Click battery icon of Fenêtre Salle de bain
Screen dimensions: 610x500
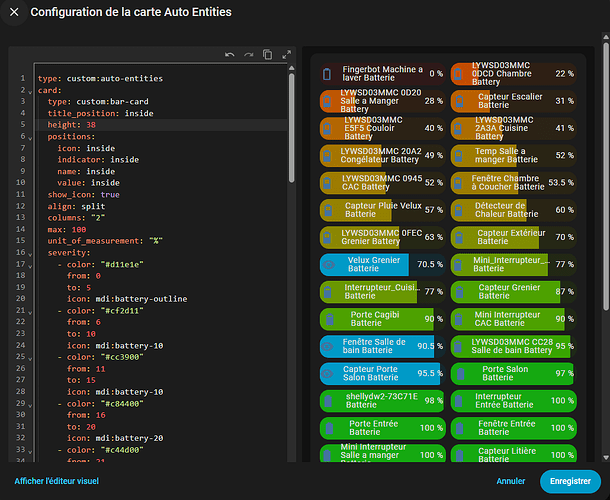(327, 345)
